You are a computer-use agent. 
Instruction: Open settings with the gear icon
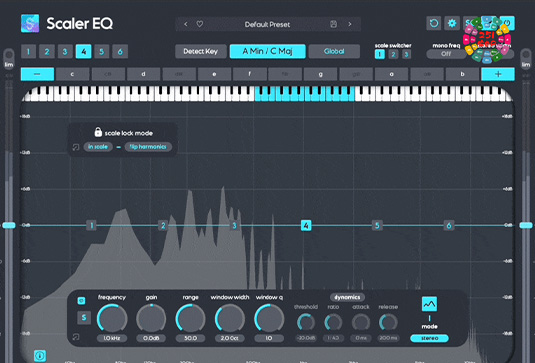tap(452, 23)
